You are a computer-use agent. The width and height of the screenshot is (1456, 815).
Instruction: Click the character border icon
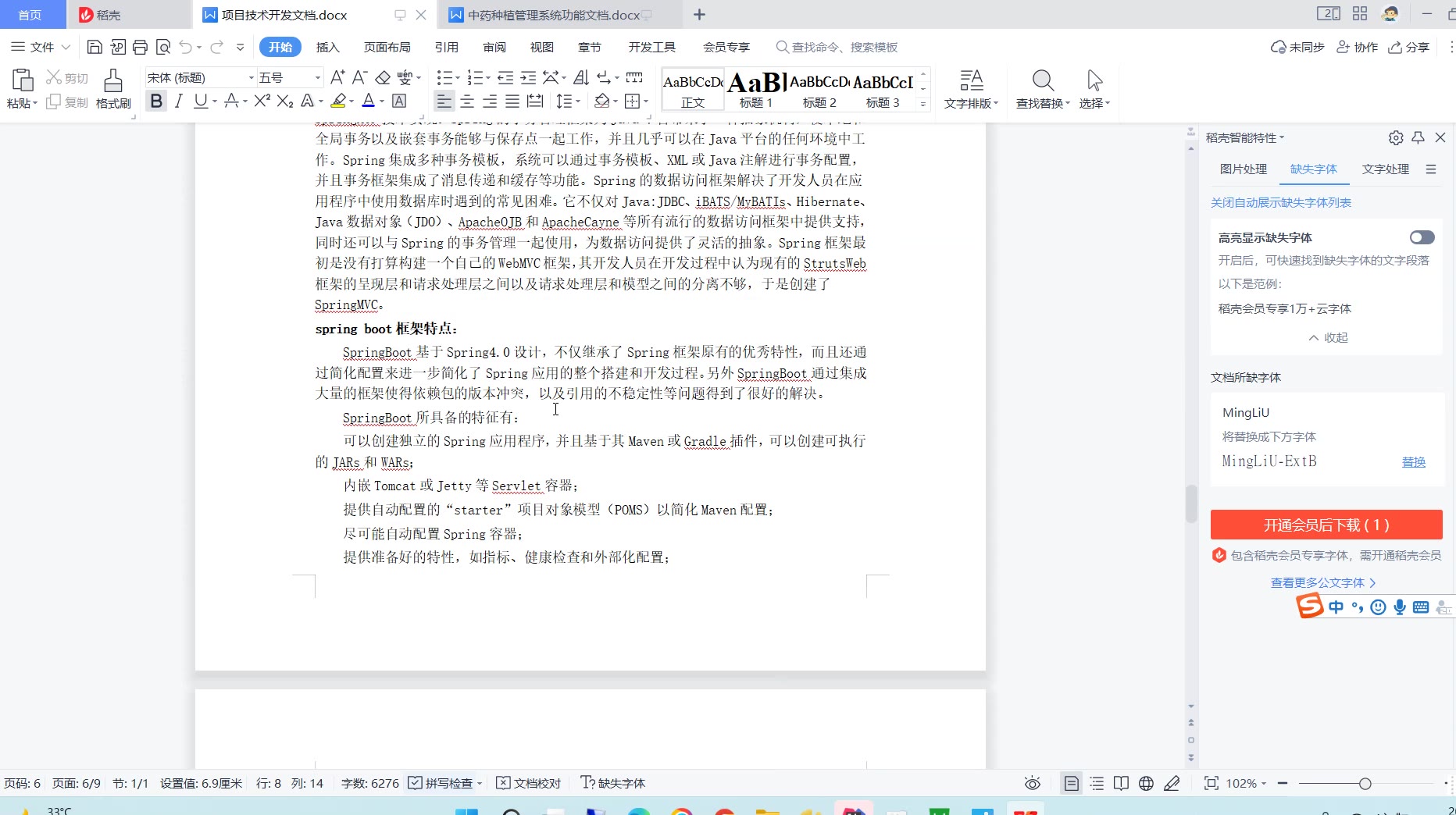[x=399, y=101]
